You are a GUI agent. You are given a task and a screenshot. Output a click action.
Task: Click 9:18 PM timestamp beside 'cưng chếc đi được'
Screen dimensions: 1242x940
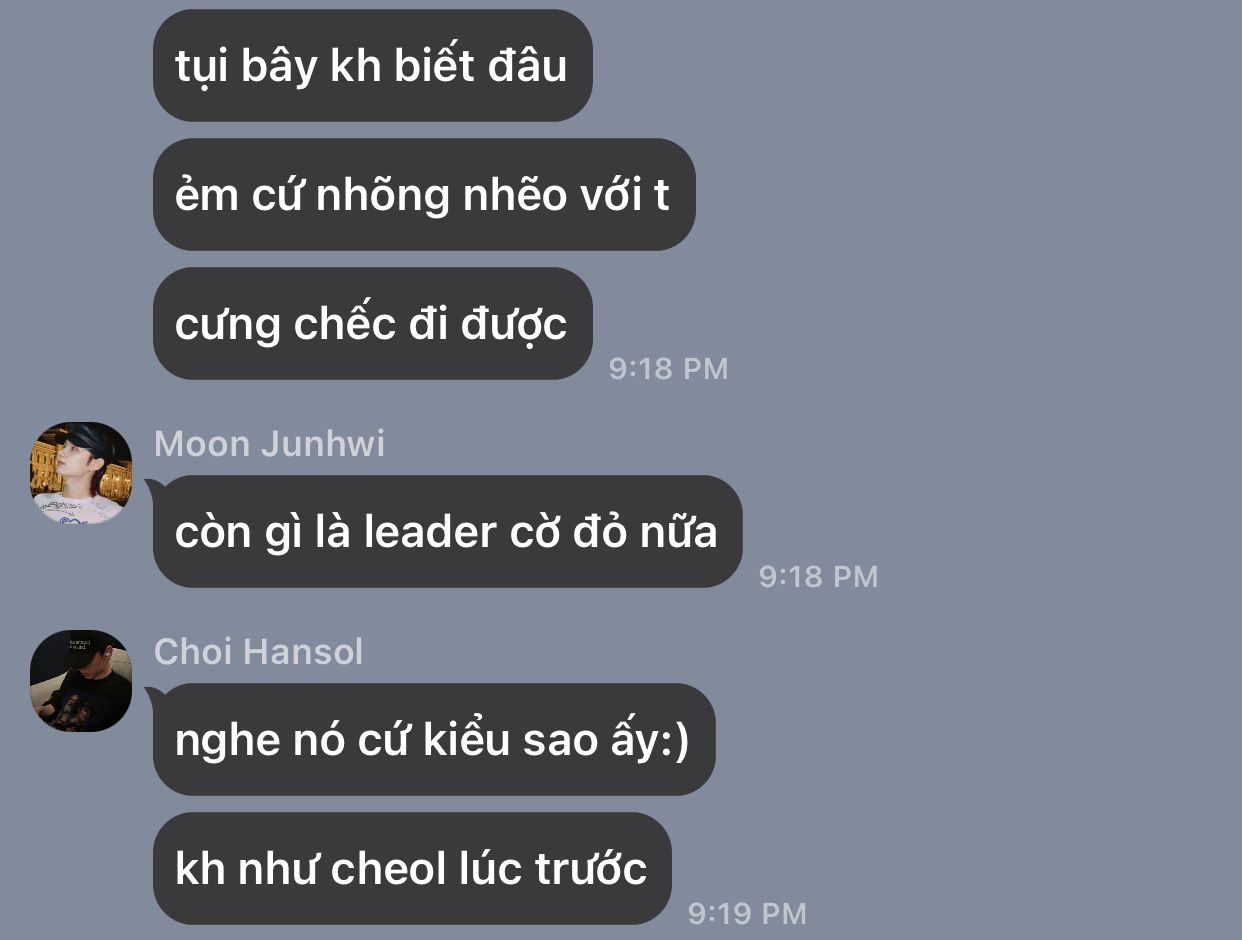pyautogui.click(x=669, y=368)
